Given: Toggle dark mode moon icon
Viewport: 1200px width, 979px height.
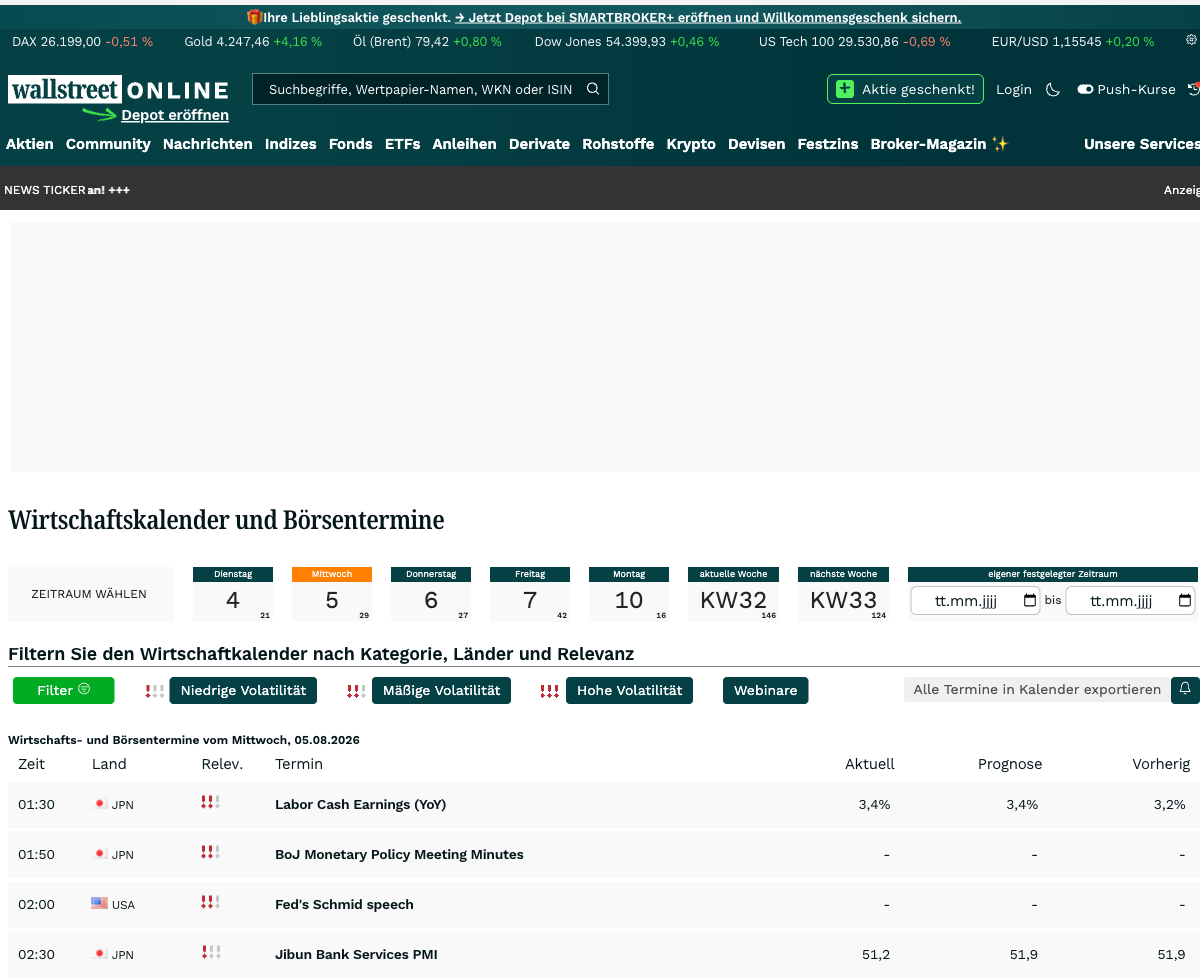Looking at the screenshot, I should coord(1053,89).
